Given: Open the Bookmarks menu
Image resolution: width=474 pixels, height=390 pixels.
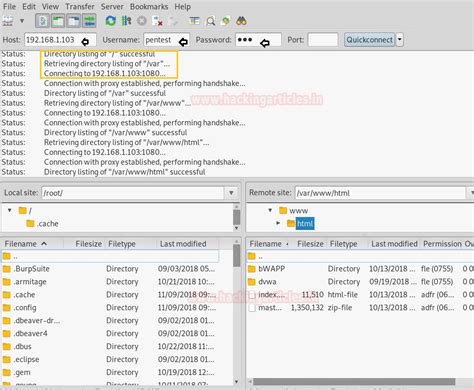Looking at the screenshot, I should click(x=149, y=7).
